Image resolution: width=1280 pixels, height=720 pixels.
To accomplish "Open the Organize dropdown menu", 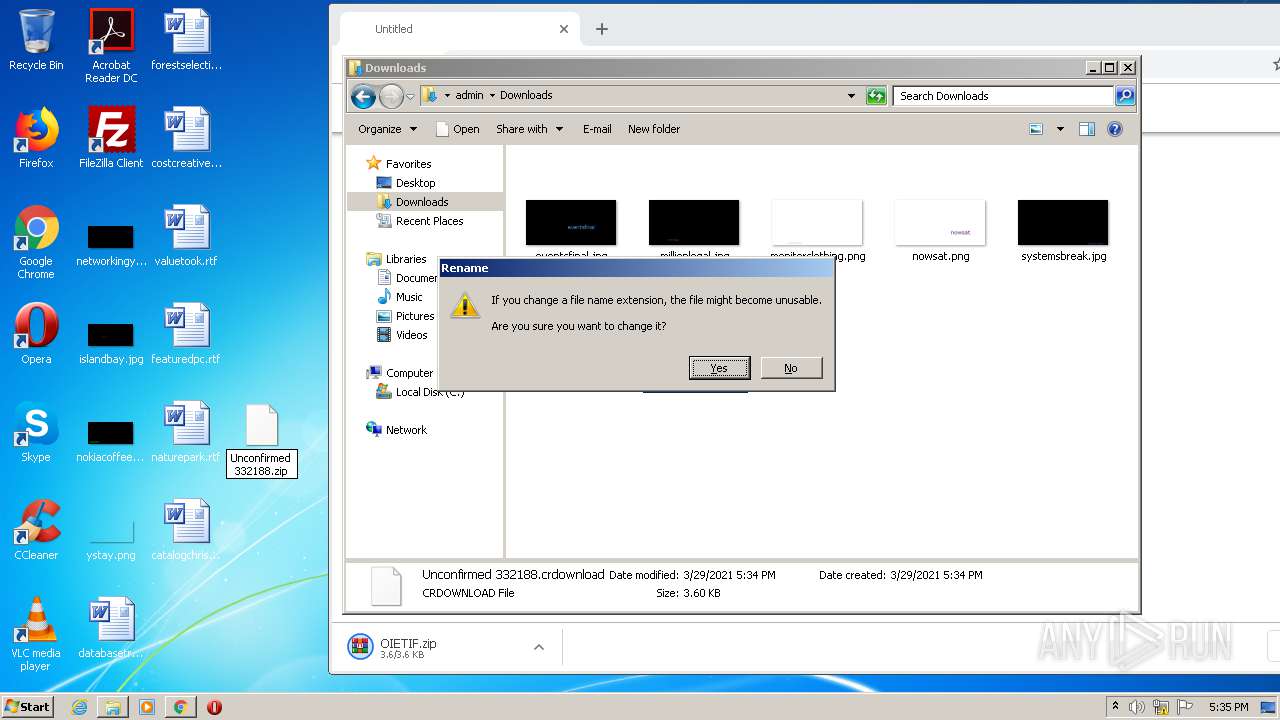I will point(387,129).
